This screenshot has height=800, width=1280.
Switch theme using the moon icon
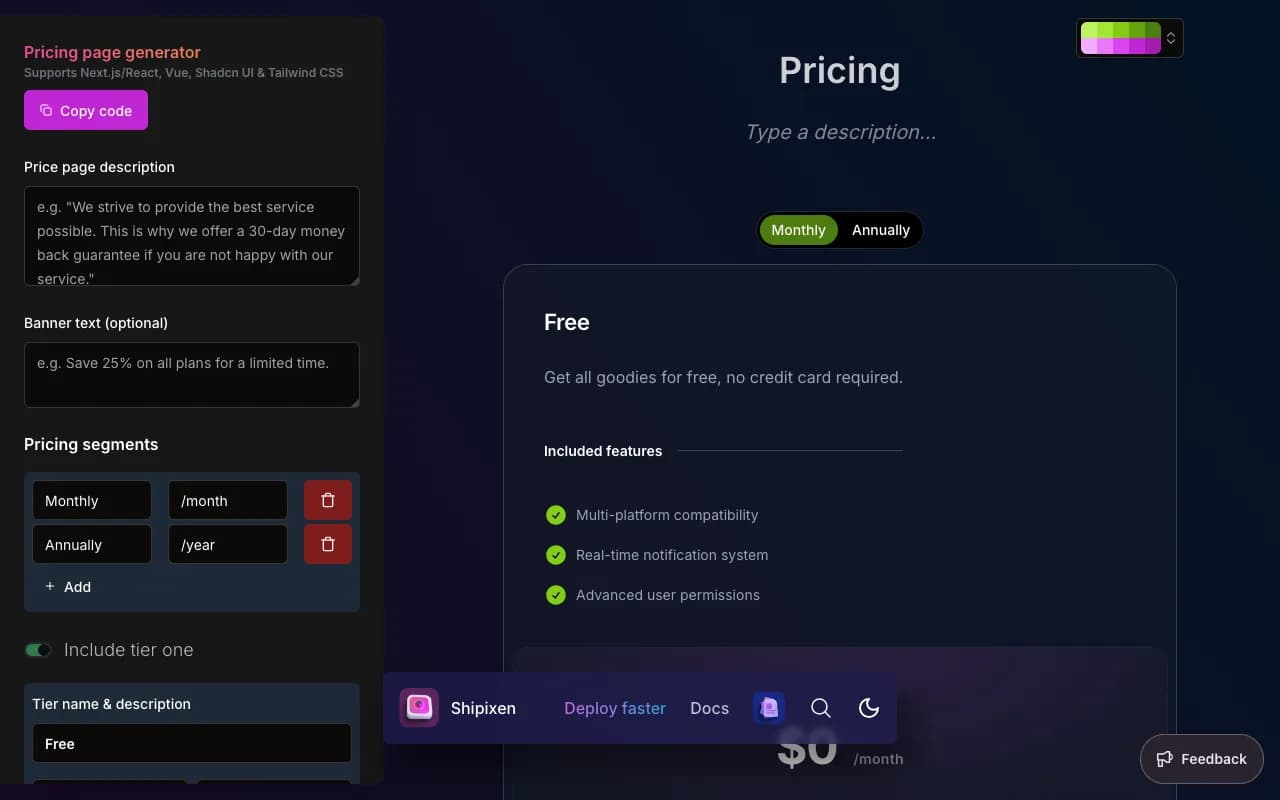coord(868,708)
